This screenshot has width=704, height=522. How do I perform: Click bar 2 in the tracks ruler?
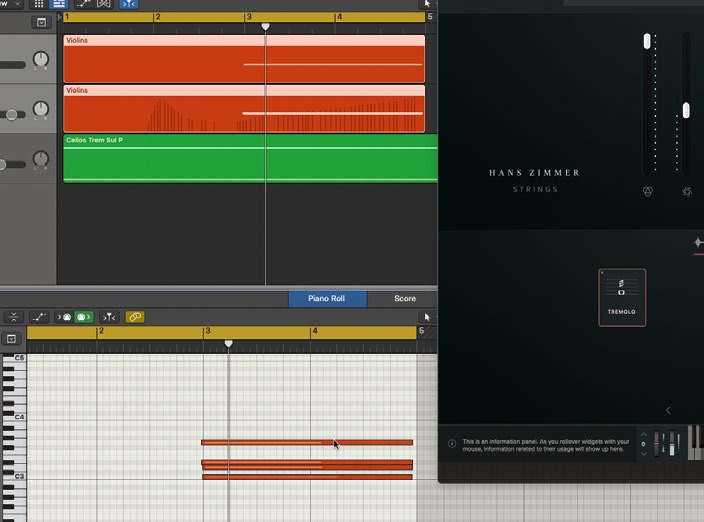click(157, 17)
